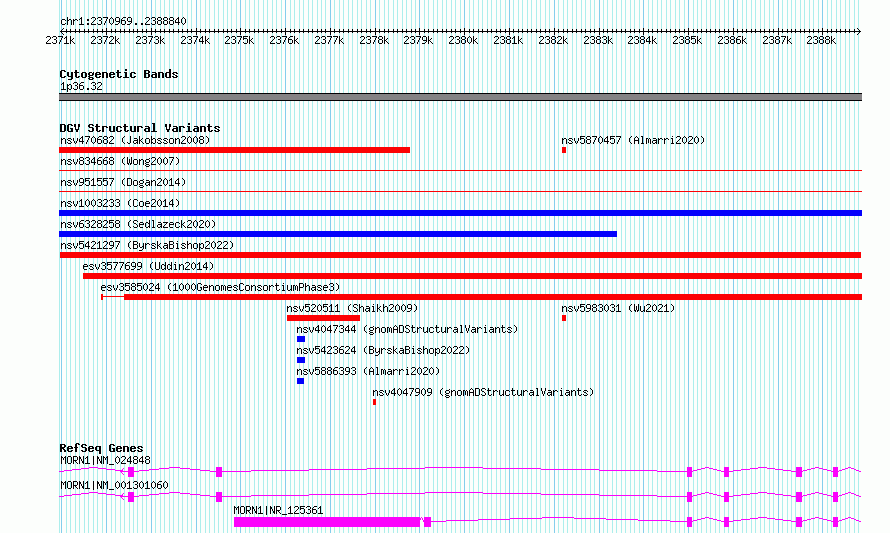
Task: Click the nsv520511 (Shaikh2009) label
Action: click(352, 308)
